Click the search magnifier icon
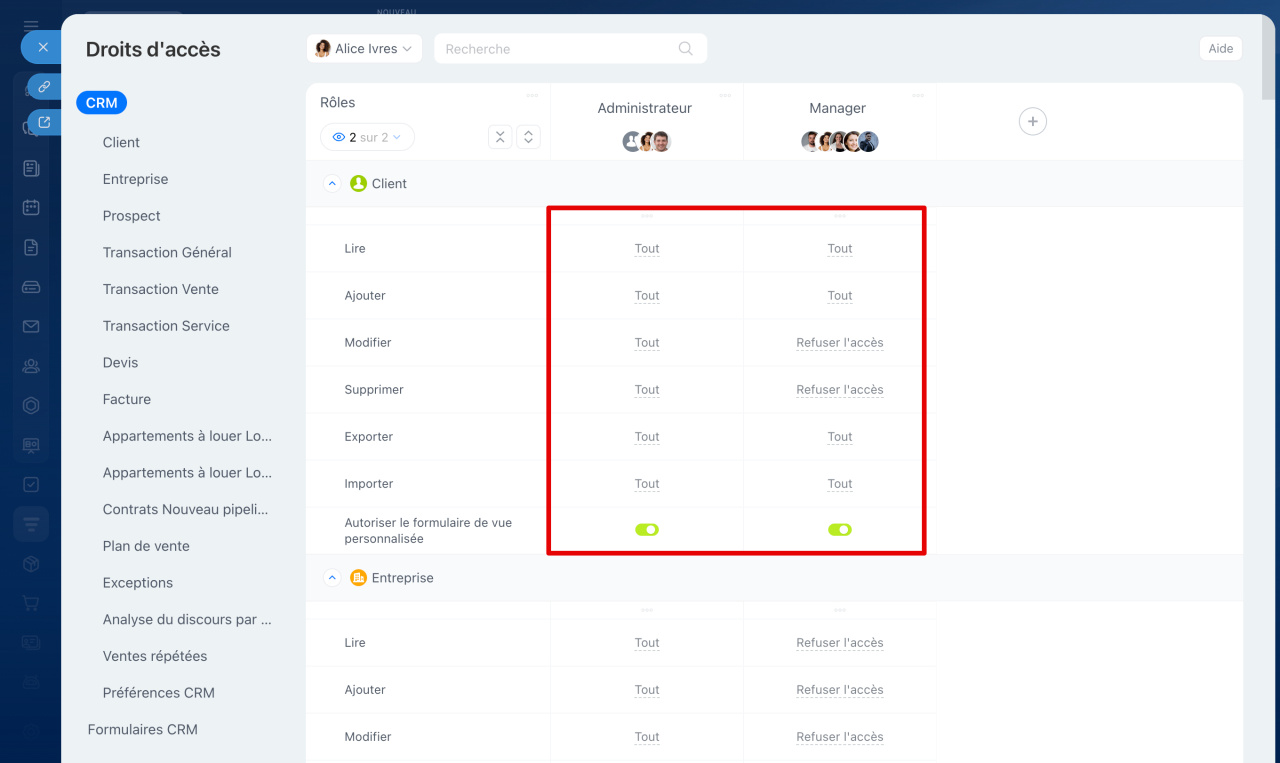Viewport: 1280px width, 763px height. (685, 48)
